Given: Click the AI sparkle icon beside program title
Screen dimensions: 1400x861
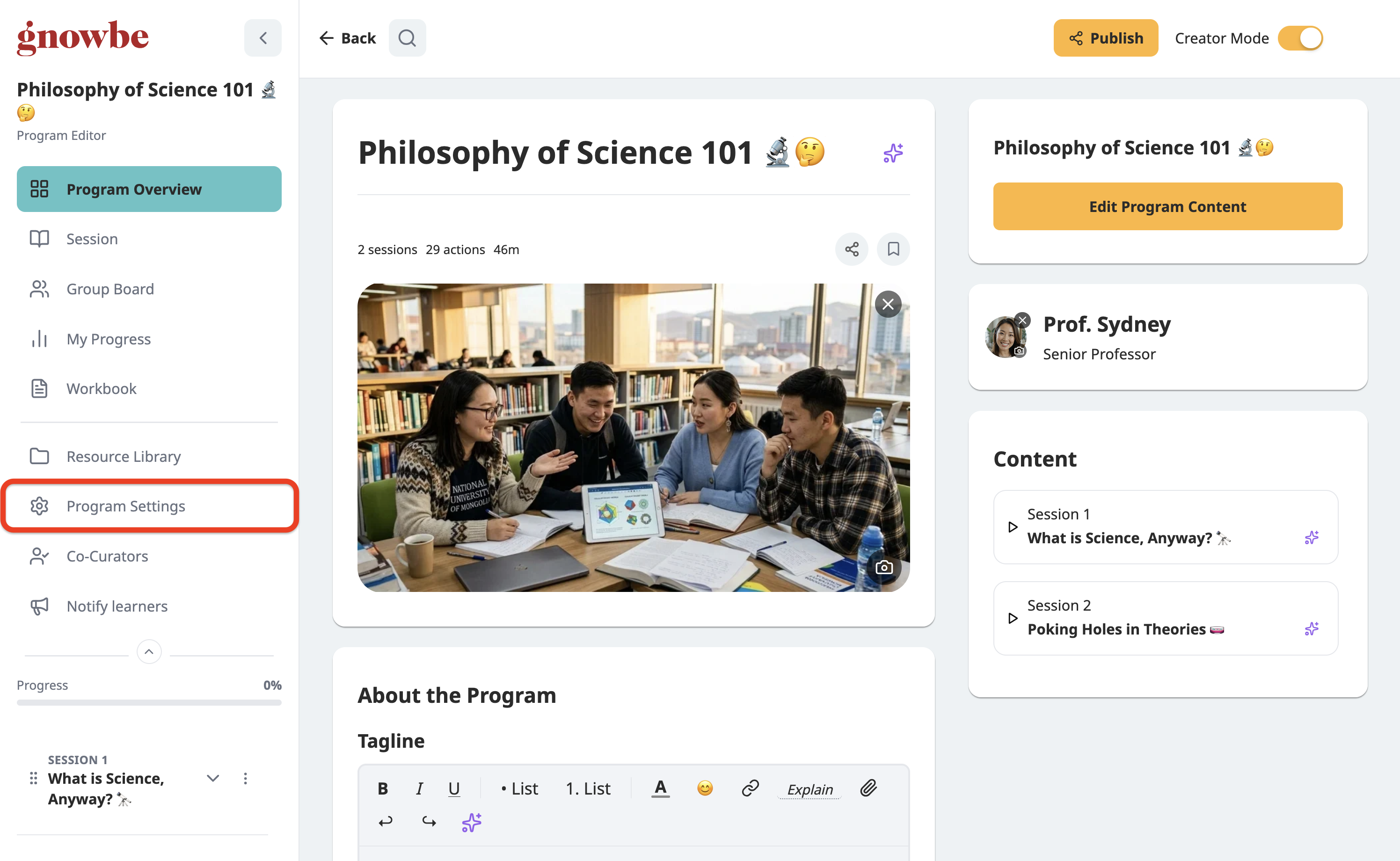Looking at the screenshot, I should click(x=893, y=153).
